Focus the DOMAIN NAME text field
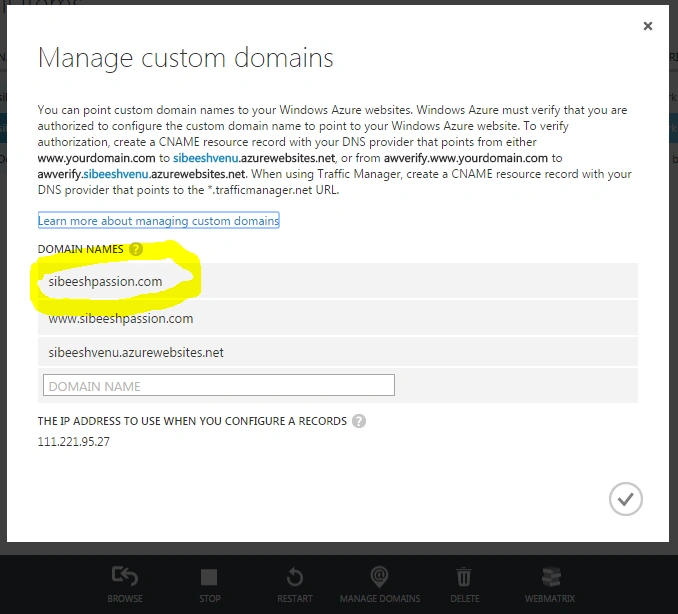This screenshot has width=678, height=614. pyautogui.click(x=219, y=385)
